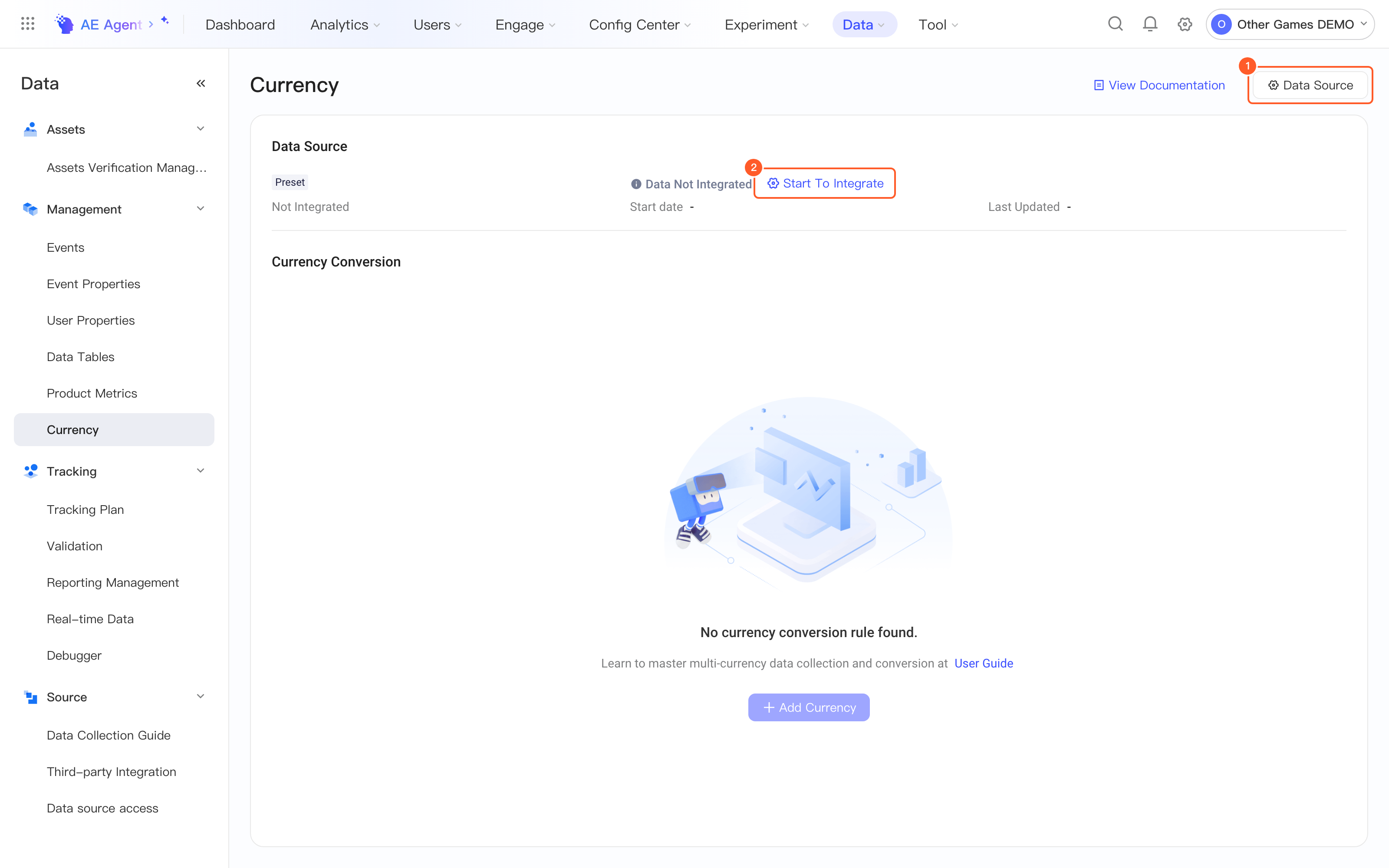Open the app grid launcher icon
The image size is (1389, 868).
(x=27, y=24)
